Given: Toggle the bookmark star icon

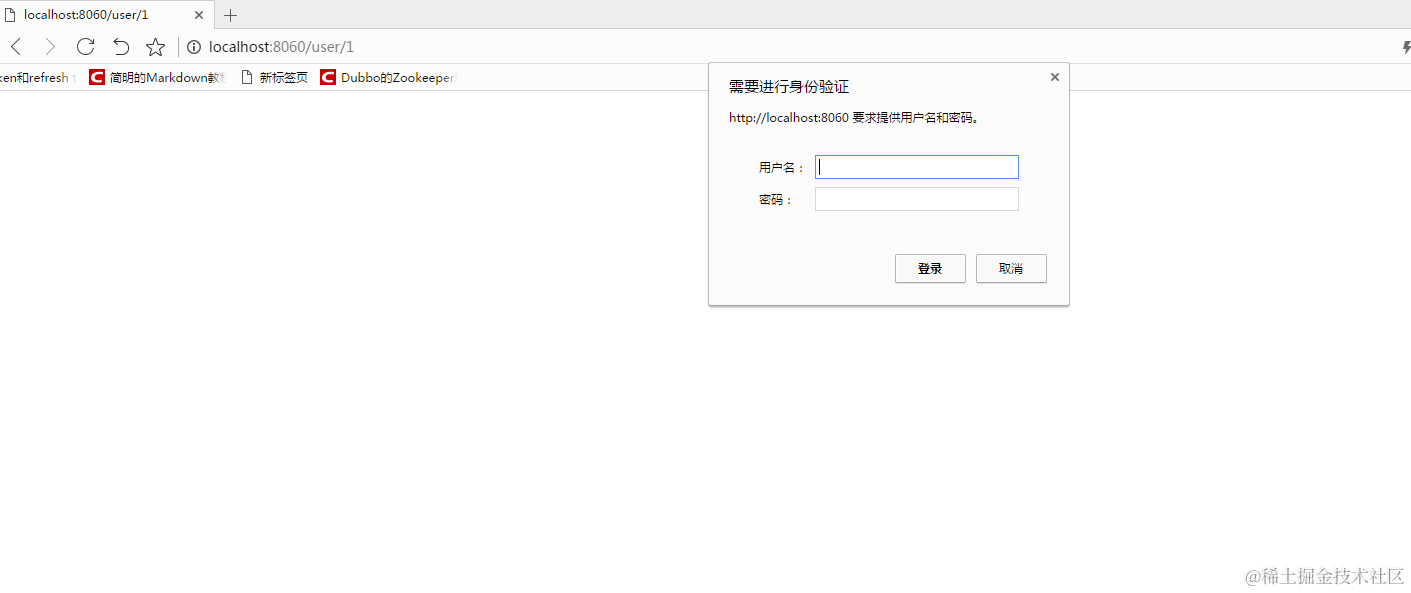Looking at the screenshot, I should (155, 46).
